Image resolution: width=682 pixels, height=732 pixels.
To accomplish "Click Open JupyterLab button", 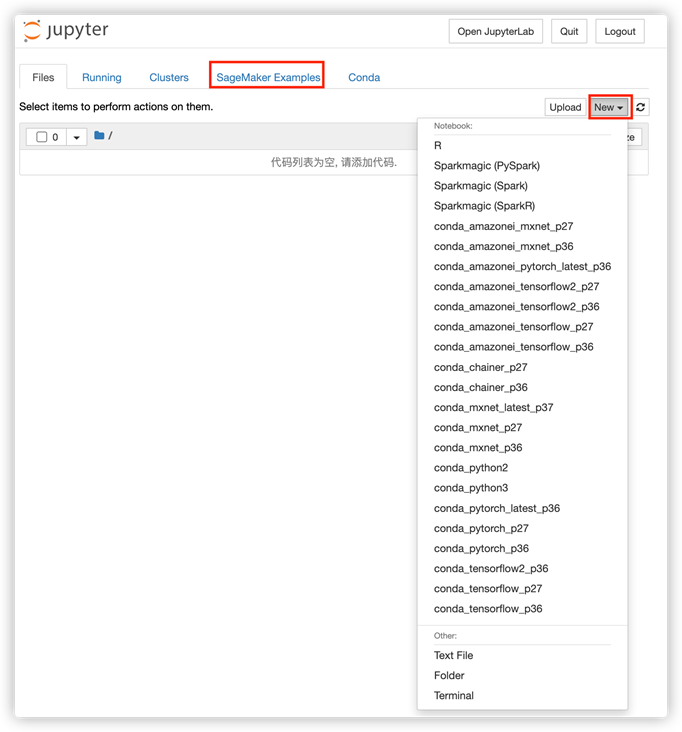I will click(x=495, y=31).
